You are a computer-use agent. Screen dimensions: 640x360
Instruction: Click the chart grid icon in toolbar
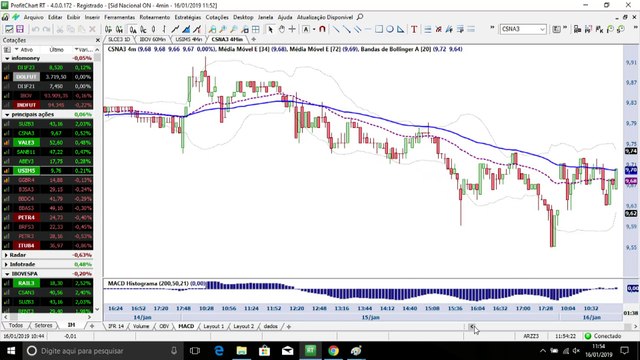pyautogui.click(x=256, y=29)
